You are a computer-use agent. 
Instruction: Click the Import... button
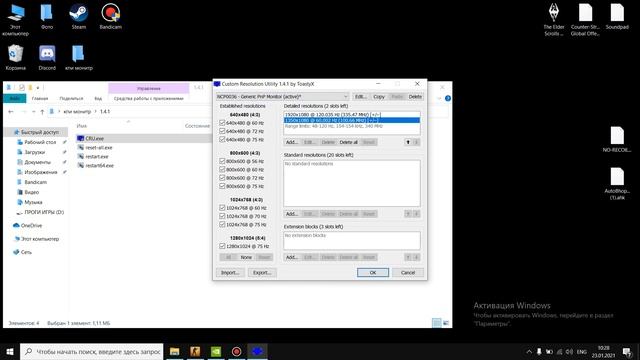pyautogui.click(x=230, y=273)
